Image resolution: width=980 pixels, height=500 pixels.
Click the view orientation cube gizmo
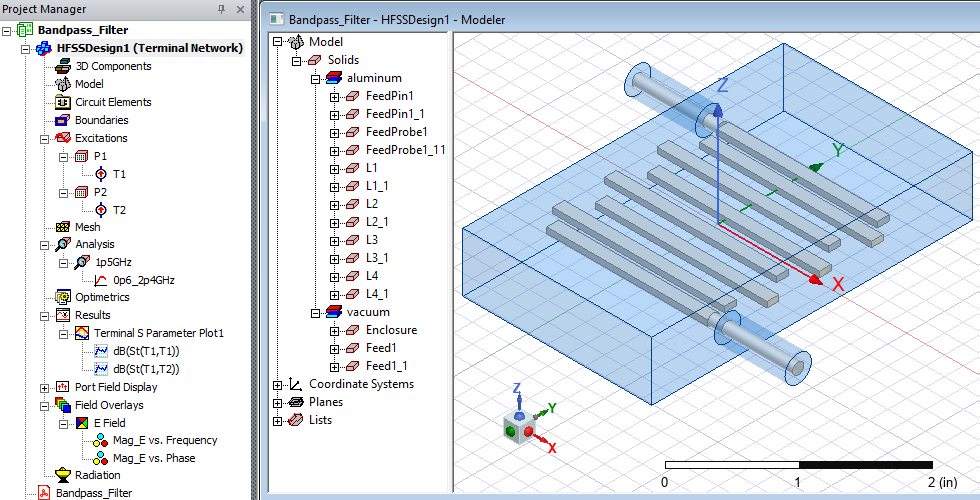(519, 429)
